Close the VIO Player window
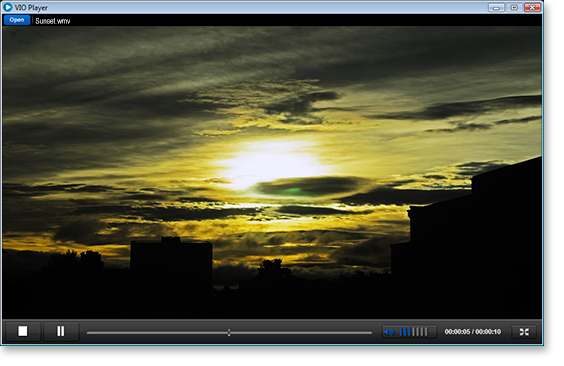 point(533,7)
